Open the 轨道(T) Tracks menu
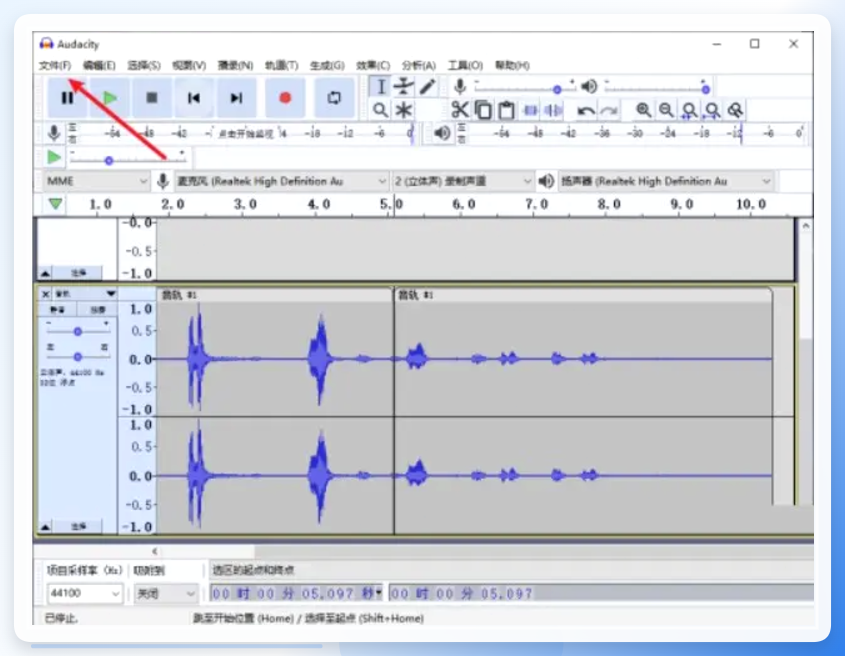The height and width of the screenshot is (656, 845). point(282,65)
